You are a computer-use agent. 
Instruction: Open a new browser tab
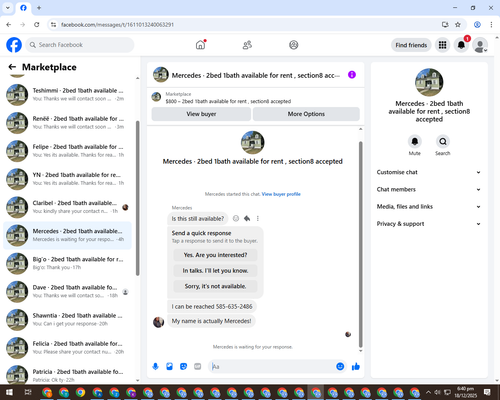39,8
